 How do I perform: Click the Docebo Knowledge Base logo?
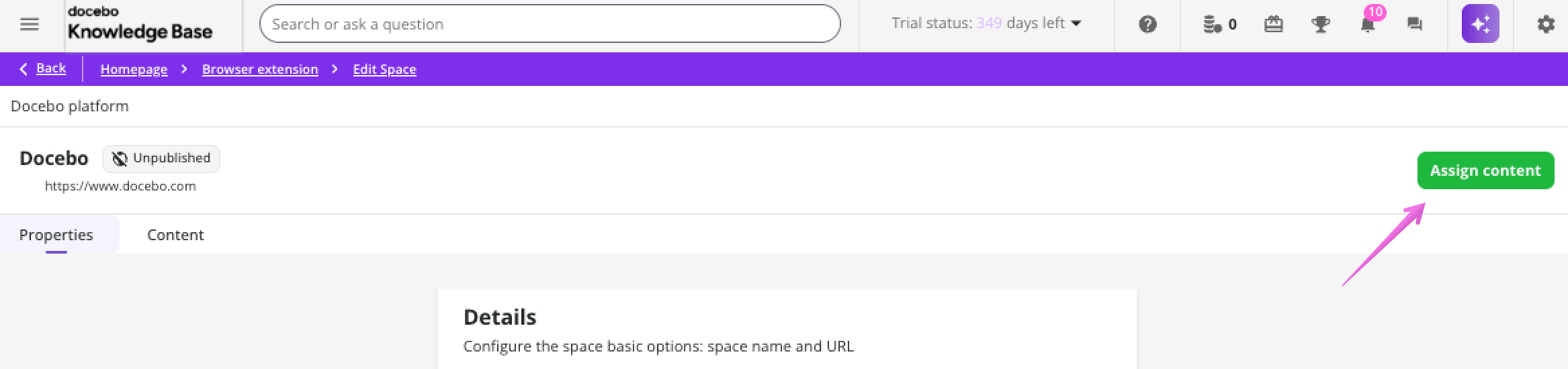[x=140, y=23]
